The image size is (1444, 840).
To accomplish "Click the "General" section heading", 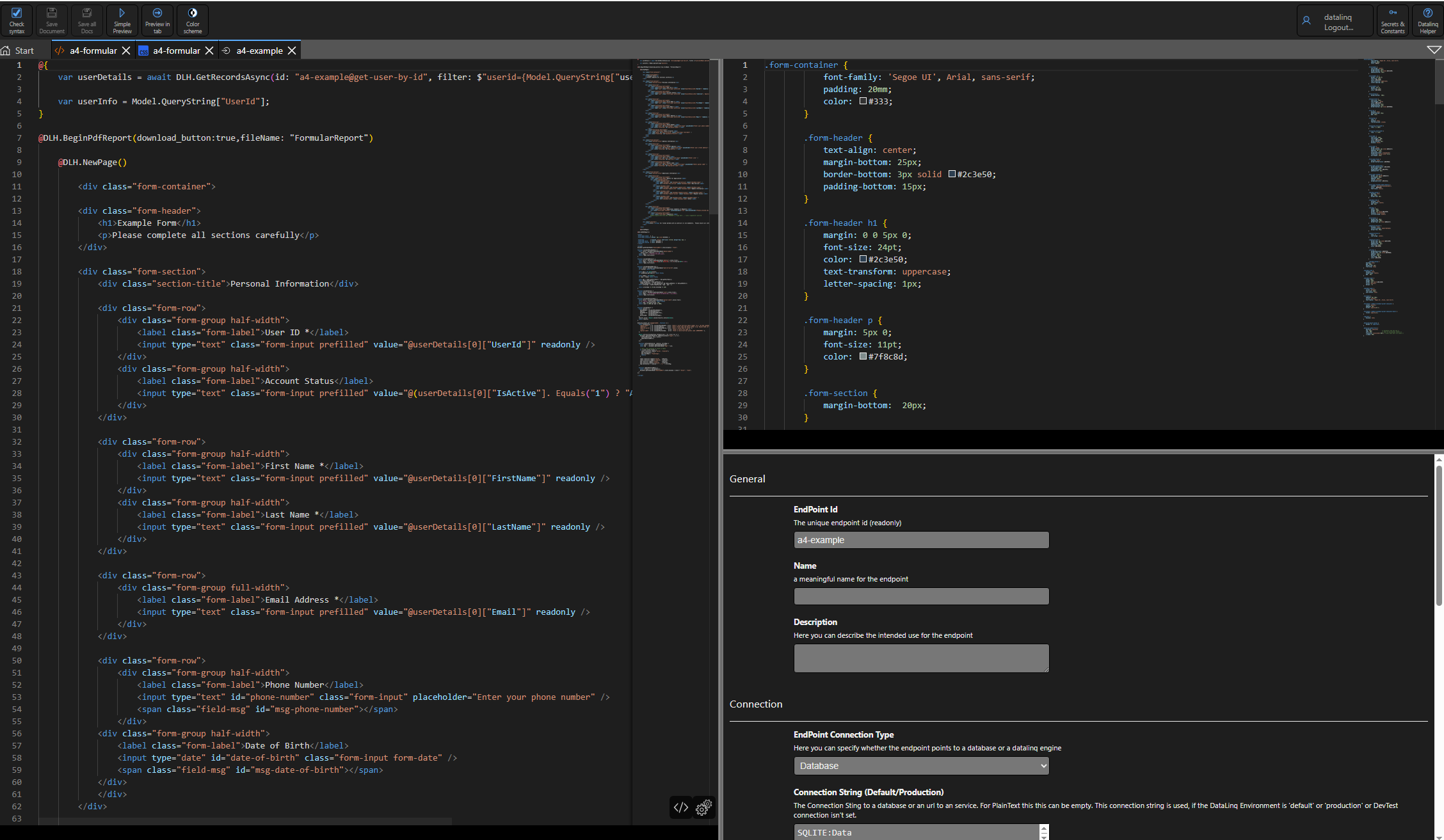I will pyautogui.click(x=747, y=479).
